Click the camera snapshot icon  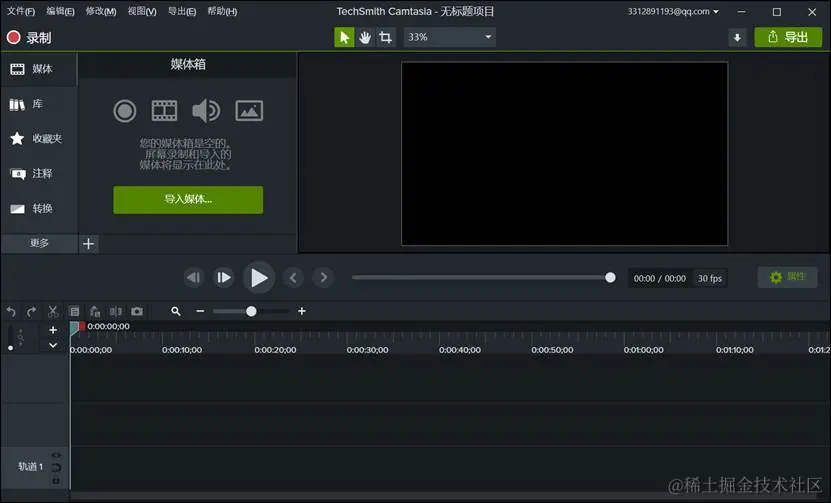pyautogui.click(x=137, y=312)
